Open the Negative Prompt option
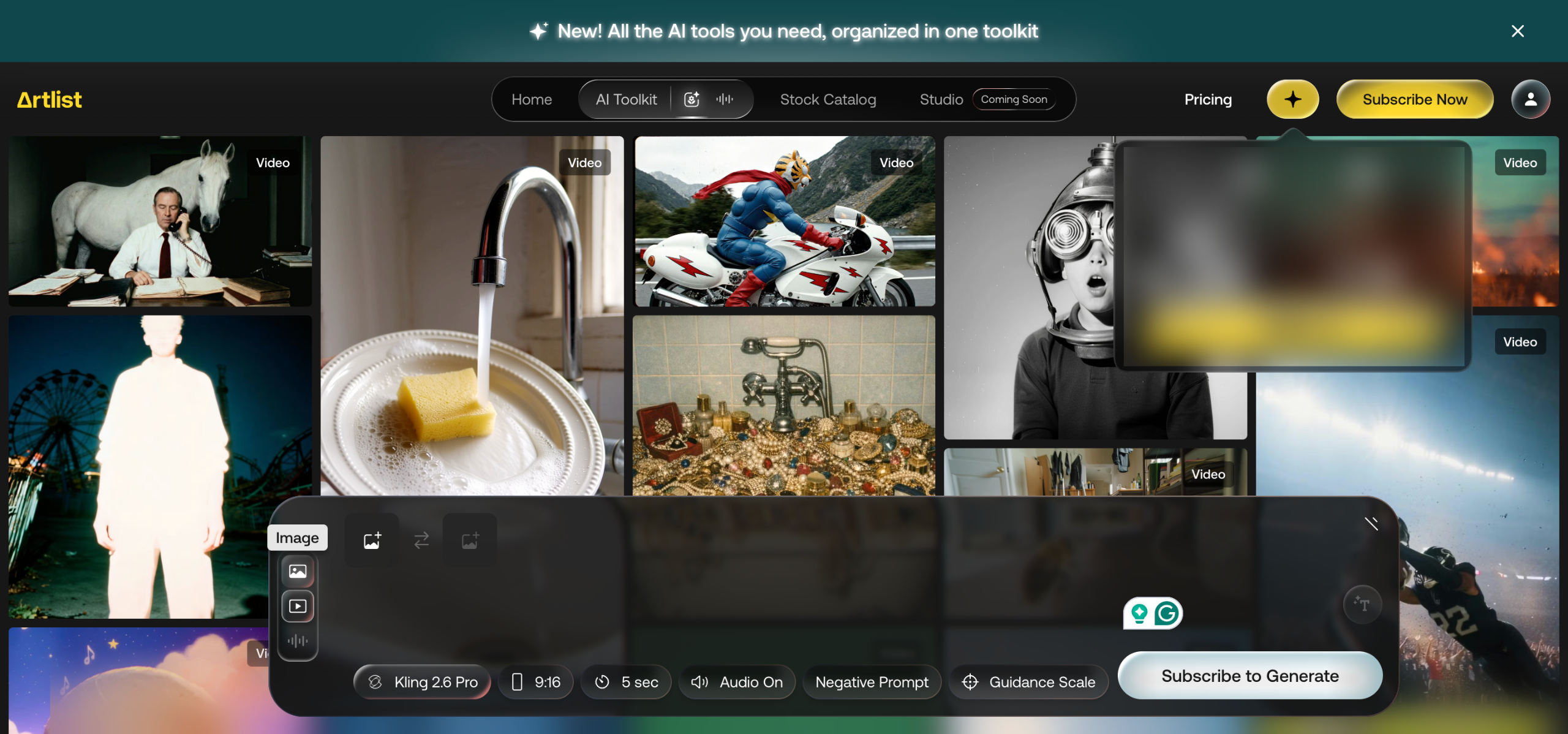1568x734 pixels. click(x=872, y=682)
